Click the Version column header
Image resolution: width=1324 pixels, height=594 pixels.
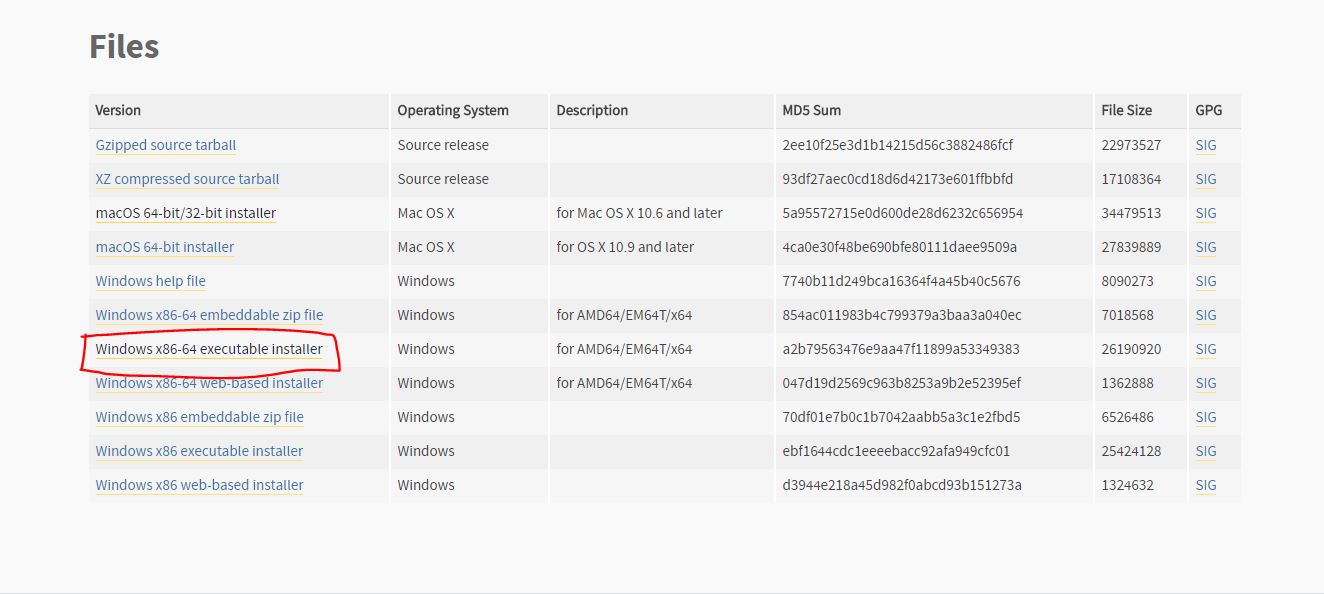click(x=118, y=110)
